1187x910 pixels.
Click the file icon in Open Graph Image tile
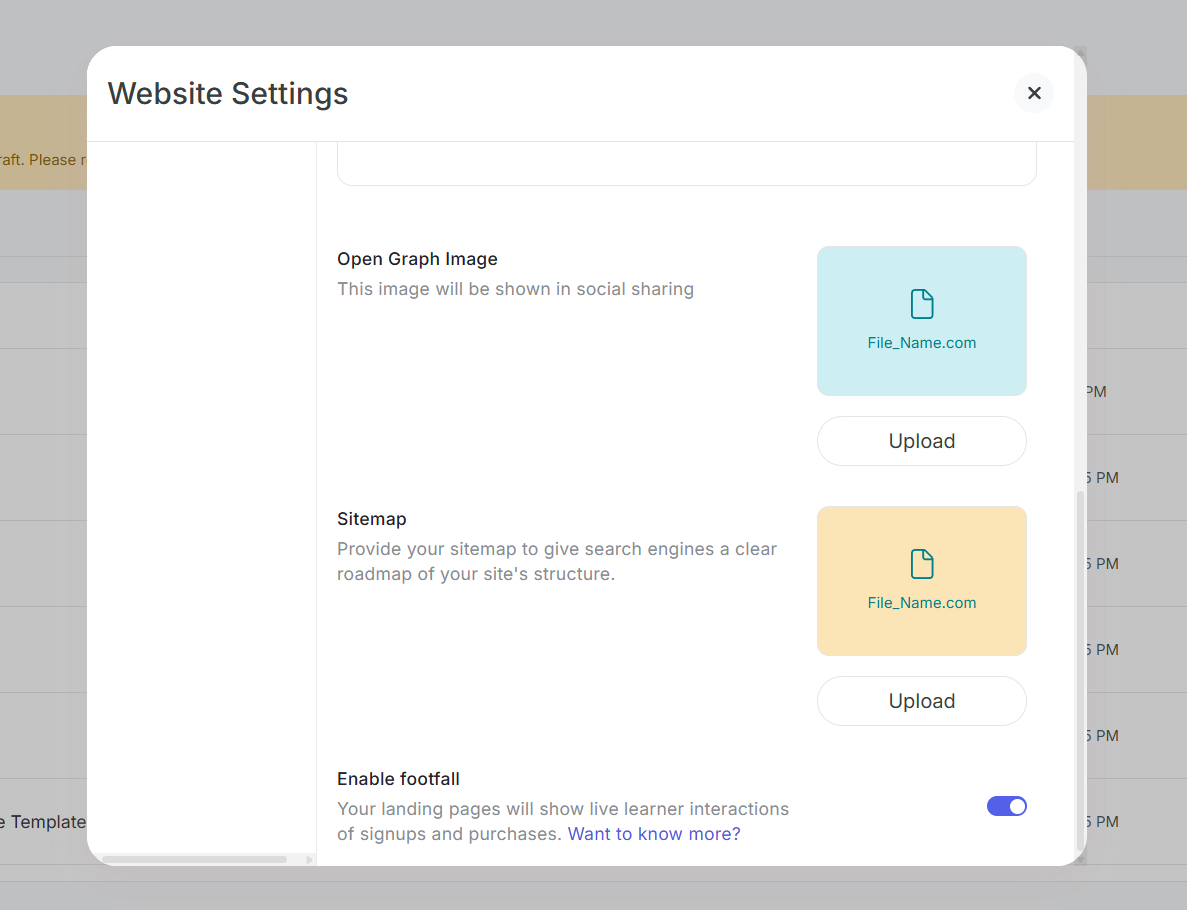tap(922, 304)
